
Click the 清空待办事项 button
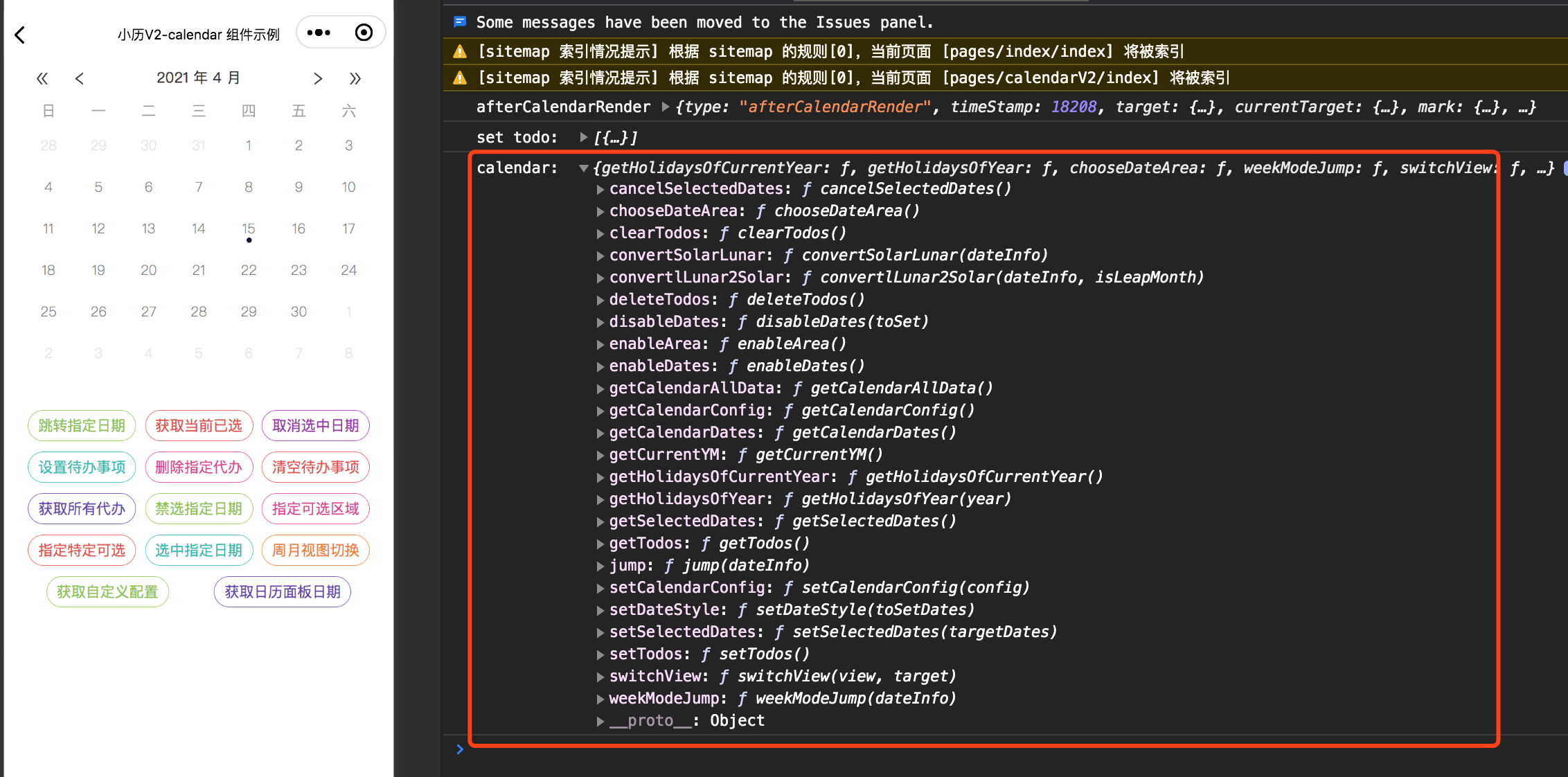click(315, 467)
